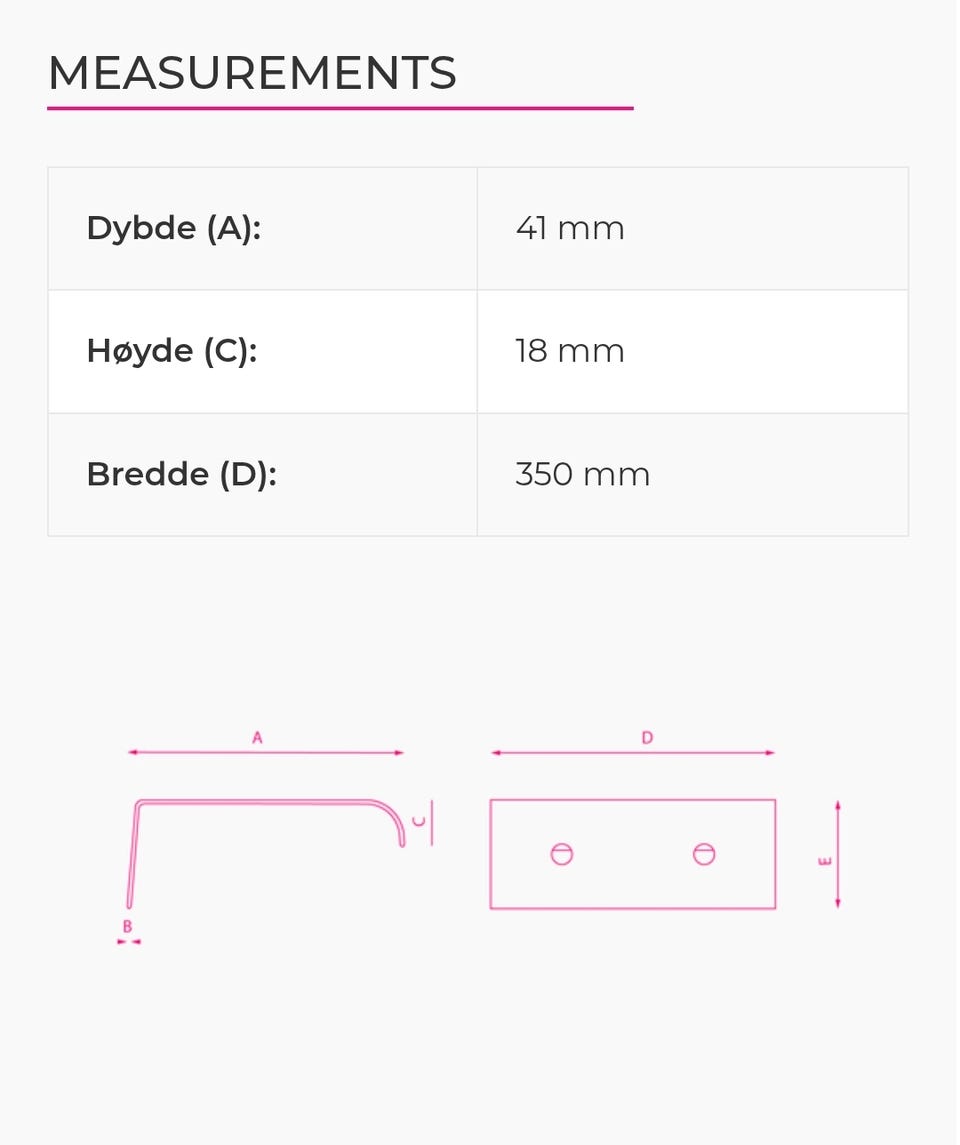Click the 18 mm height value
Screen dimensions: 960x1145
coord(570,351)
